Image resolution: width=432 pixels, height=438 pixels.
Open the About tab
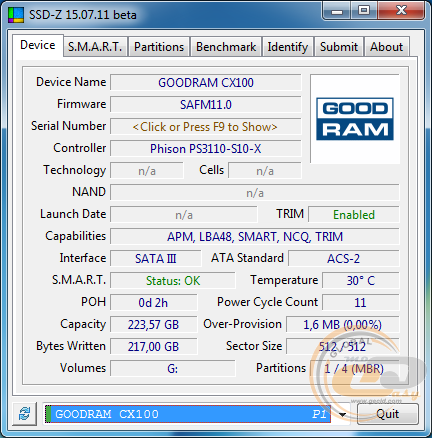387,47
